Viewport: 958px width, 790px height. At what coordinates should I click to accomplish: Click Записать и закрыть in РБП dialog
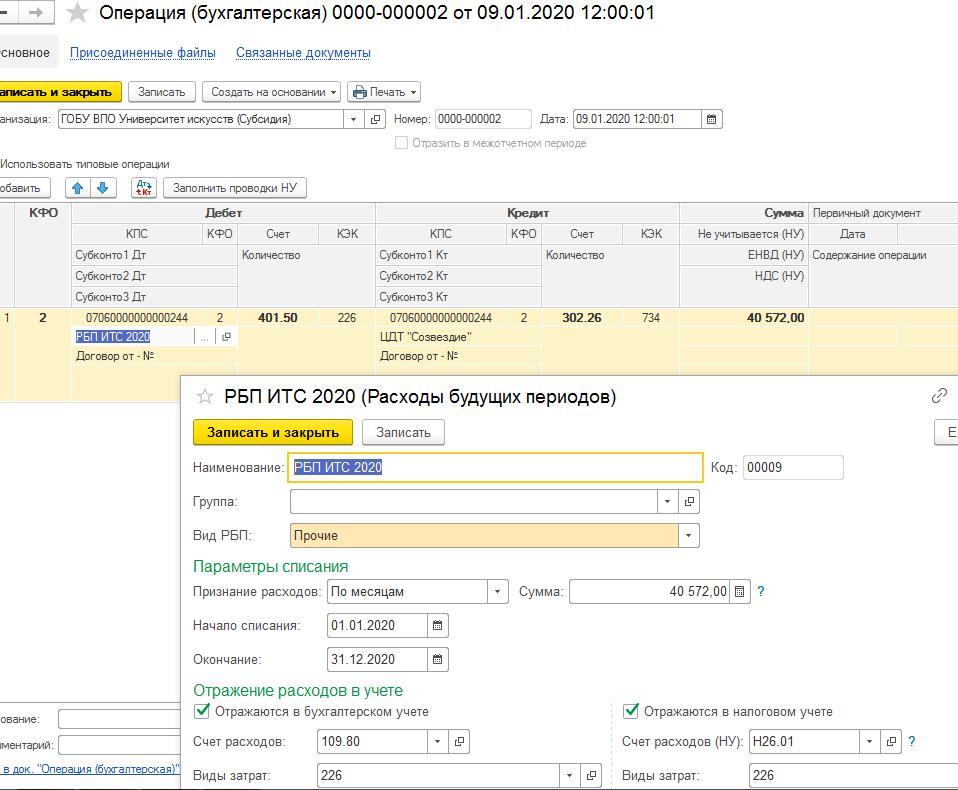(x=272, y=432)
